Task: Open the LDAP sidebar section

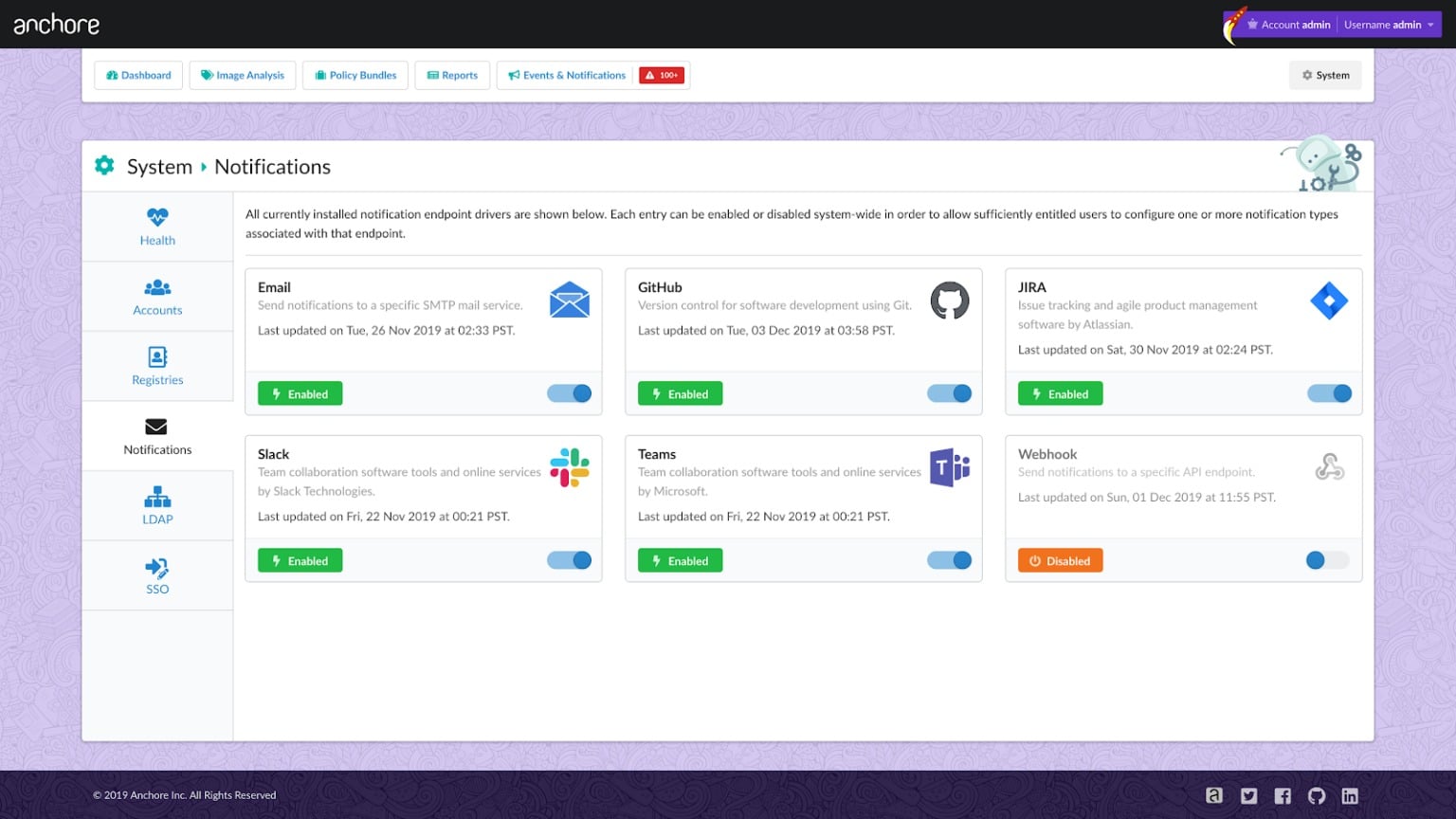Action: (157, 506)
